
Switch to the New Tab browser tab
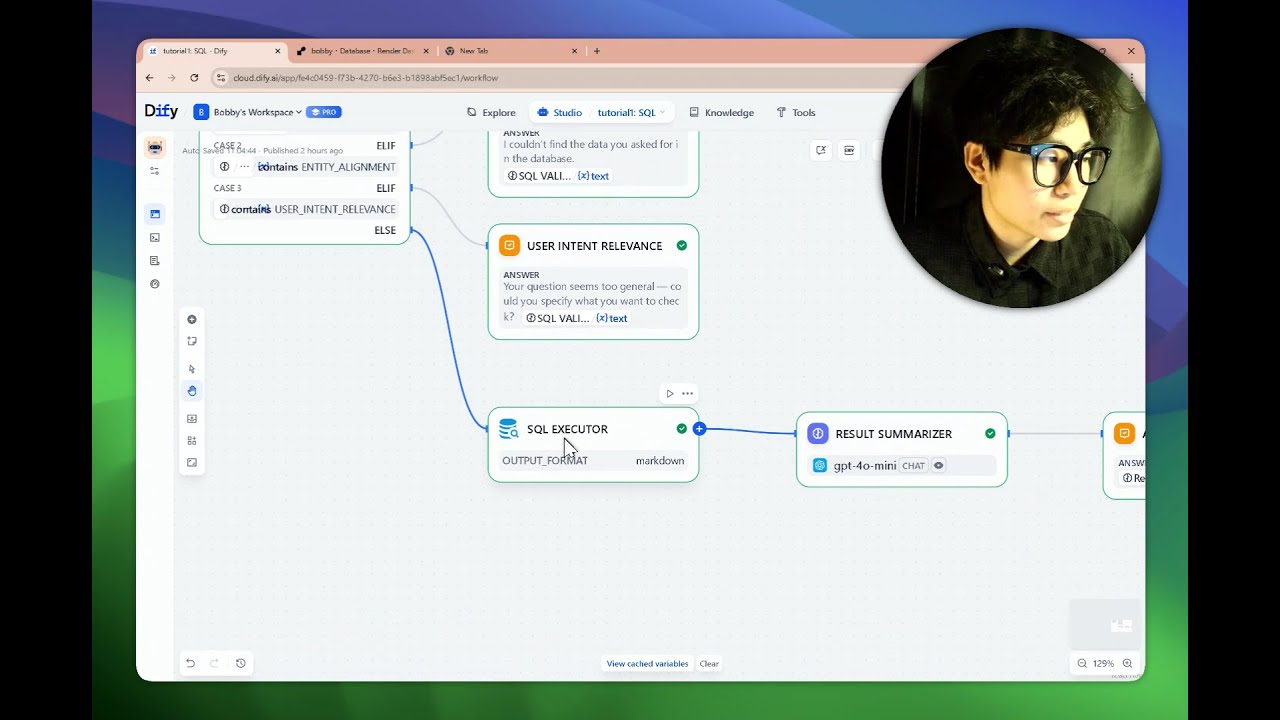coord(510,51)
